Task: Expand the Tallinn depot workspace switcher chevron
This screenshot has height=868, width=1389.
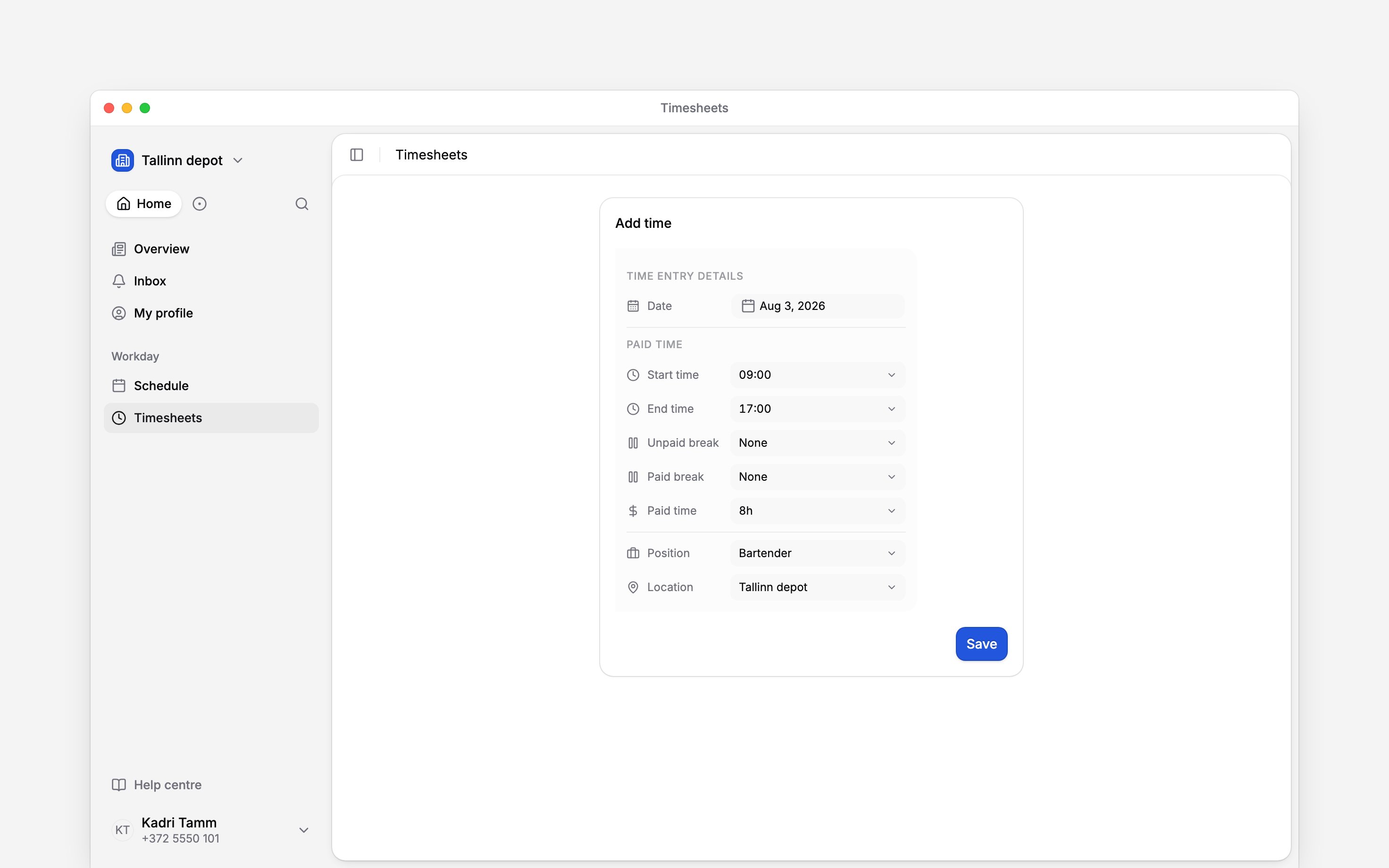Action: click(238, 161)
